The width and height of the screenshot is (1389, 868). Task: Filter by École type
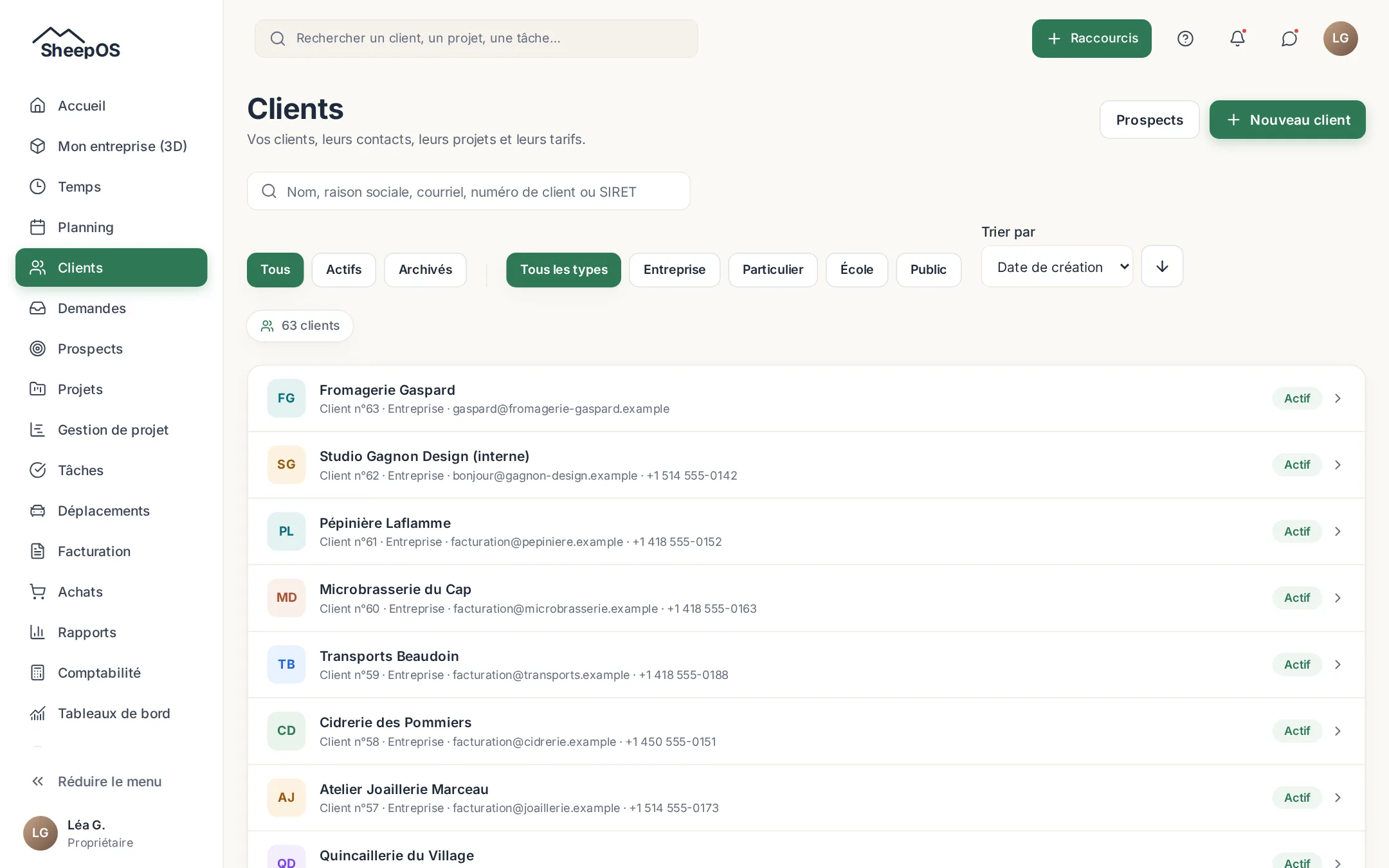(x=857, y=269)
